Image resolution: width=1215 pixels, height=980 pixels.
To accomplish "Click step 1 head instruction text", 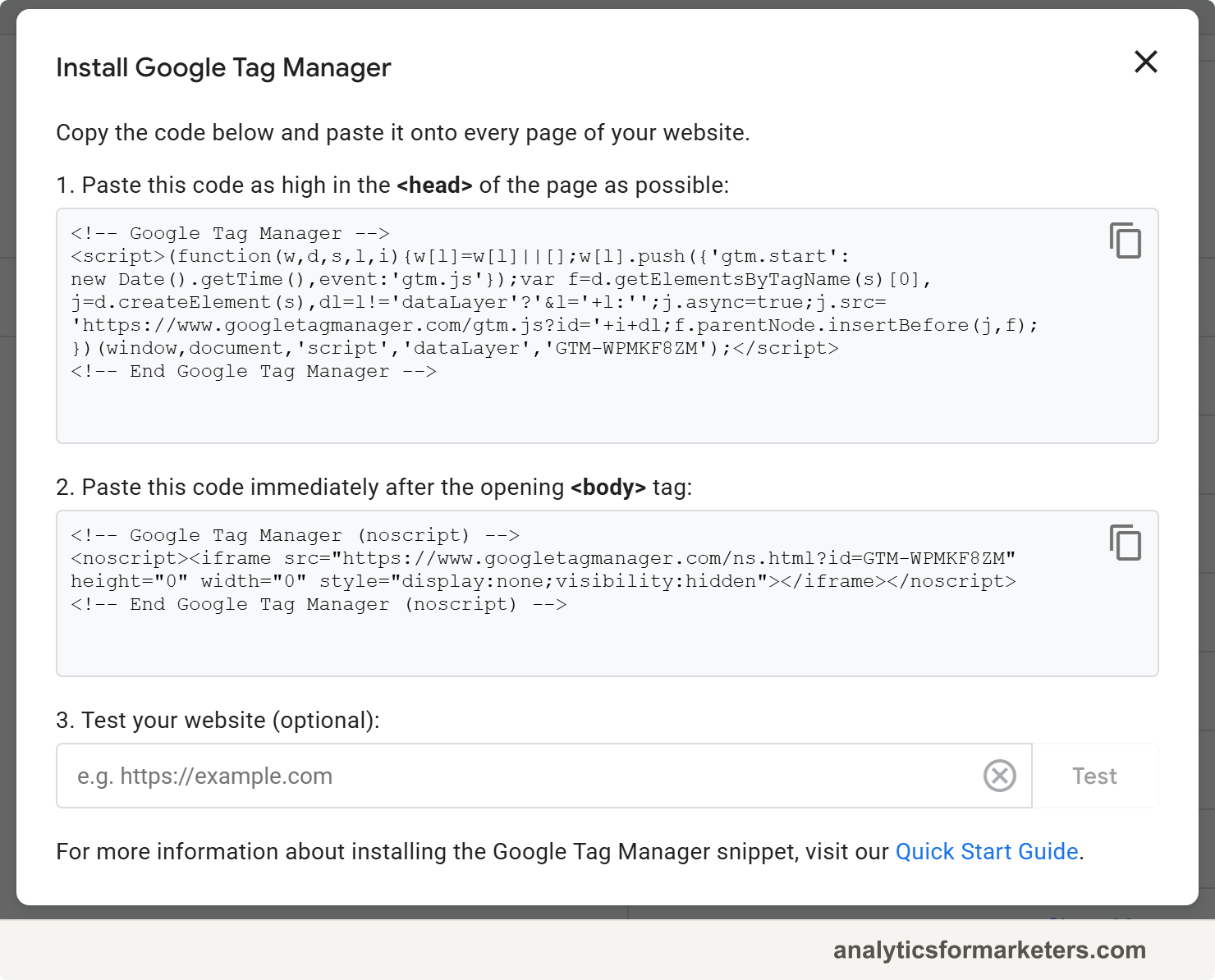I will pos(392,185).
